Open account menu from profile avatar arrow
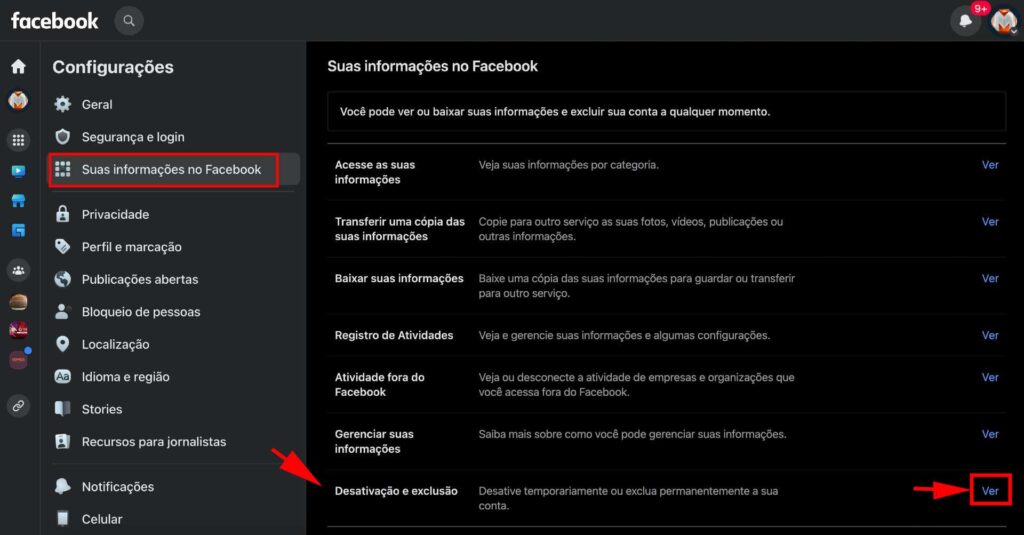 (1004, 21)
